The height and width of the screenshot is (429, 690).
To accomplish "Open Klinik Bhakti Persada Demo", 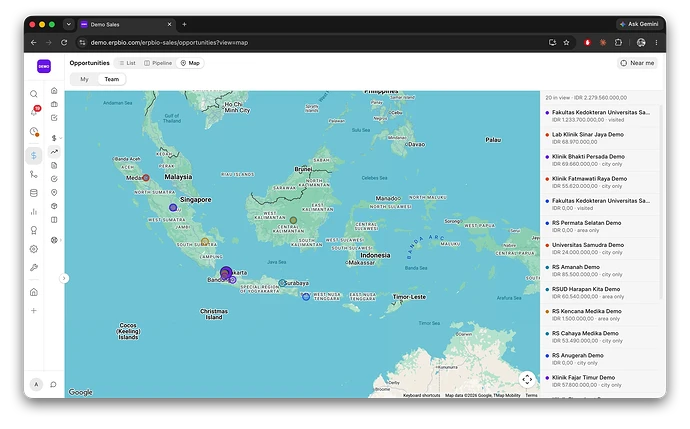I will tap(601, 160).
